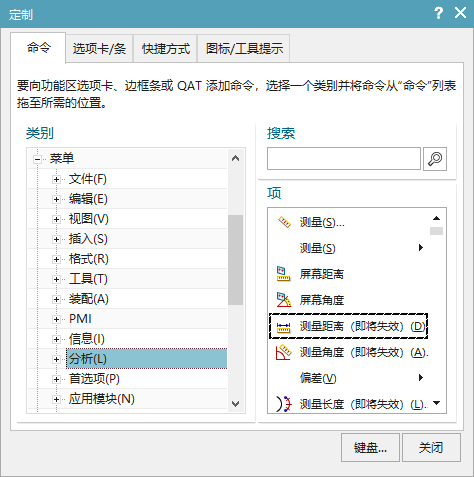Open the 测量(S) submenu arrow
The image size is (474, 477).
click(421, 248)
